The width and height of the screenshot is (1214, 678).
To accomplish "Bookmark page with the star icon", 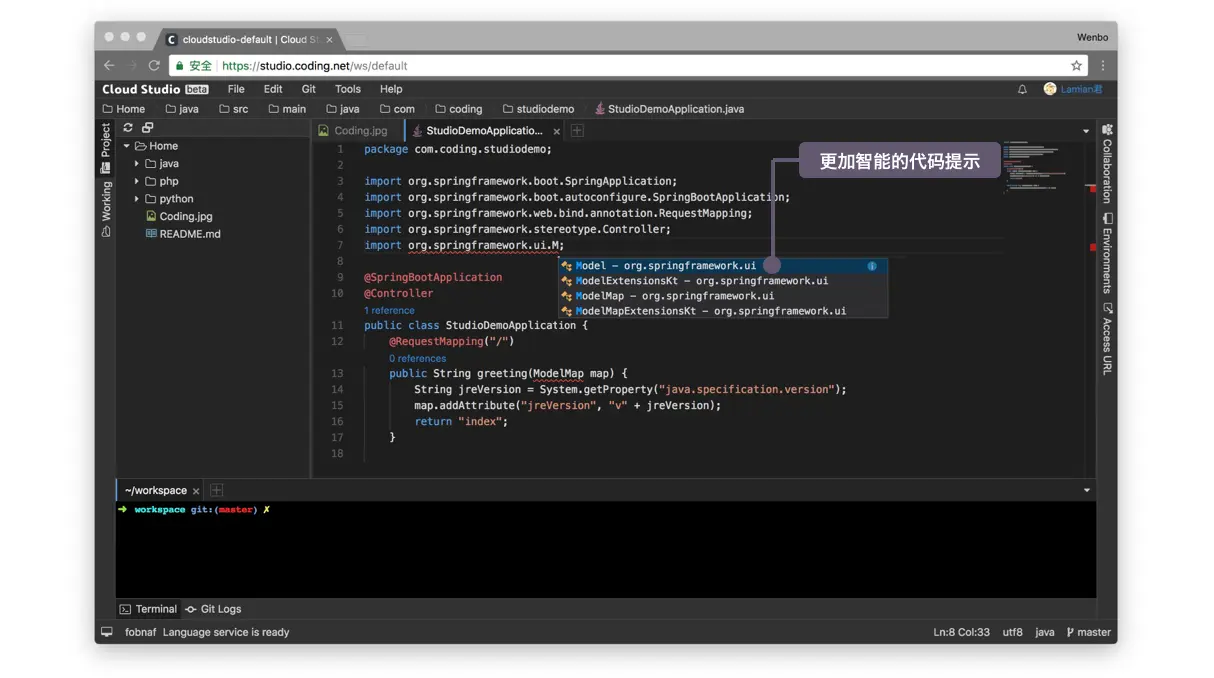I will pyautogui.click(x=1076, y=65).
